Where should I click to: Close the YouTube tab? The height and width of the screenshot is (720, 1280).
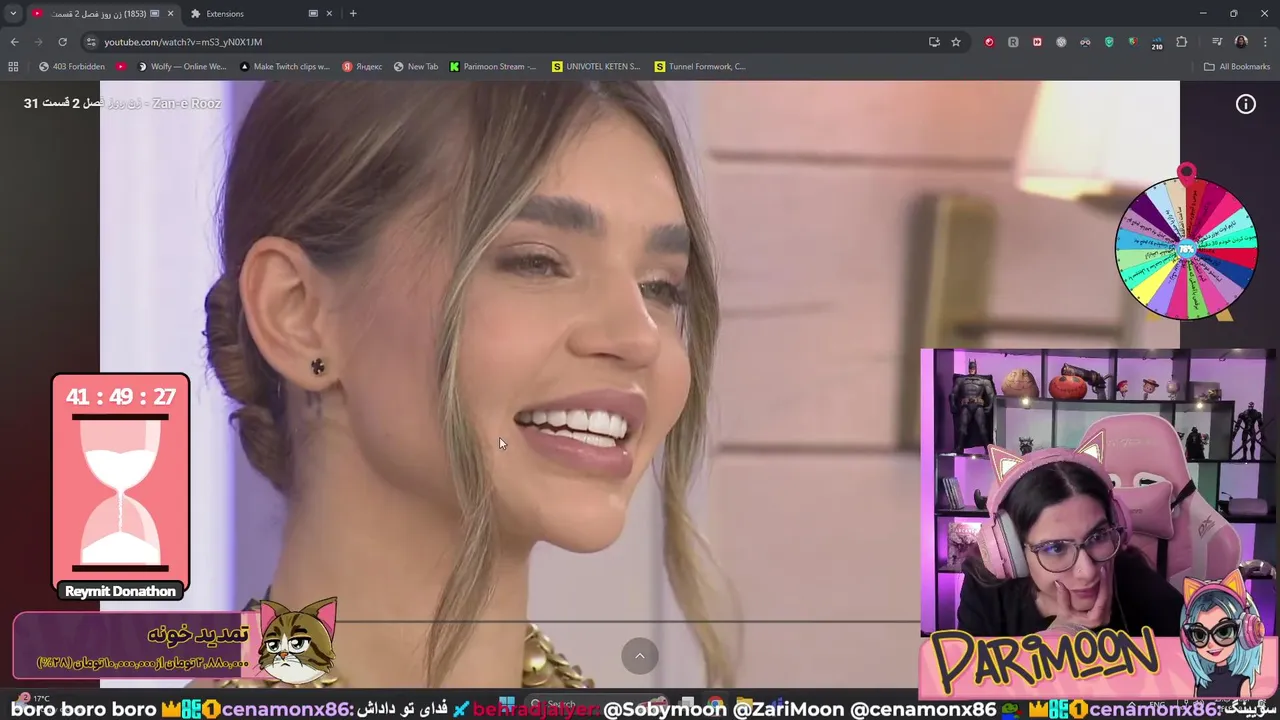[x=170, y=13]
